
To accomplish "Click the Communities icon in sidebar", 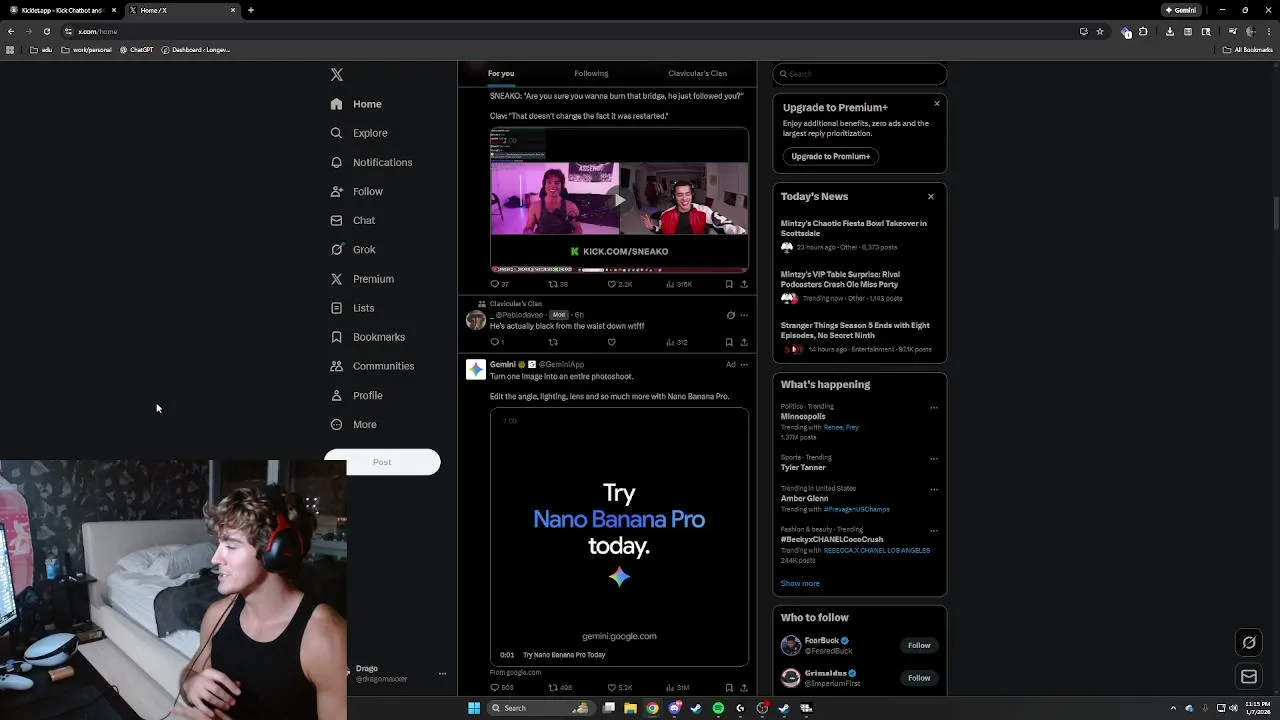I will (x=337, y=366).
